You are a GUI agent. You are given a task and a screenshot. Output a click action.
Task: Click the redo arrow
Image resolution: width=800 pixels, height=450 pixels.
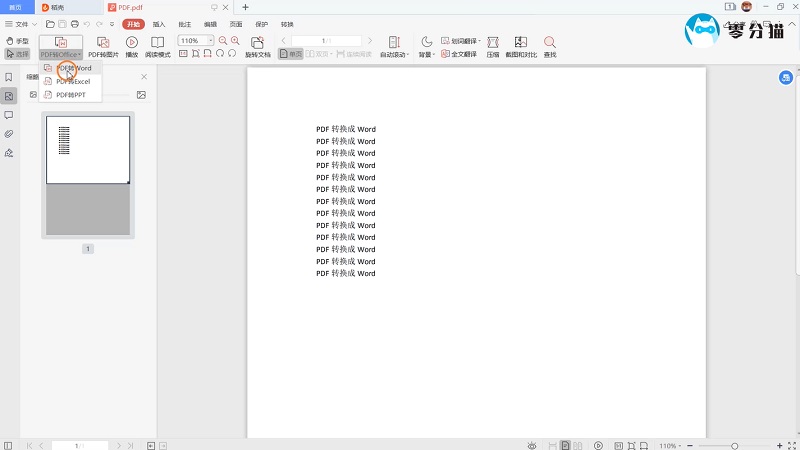pyautogui.click(x=99, y=24)
